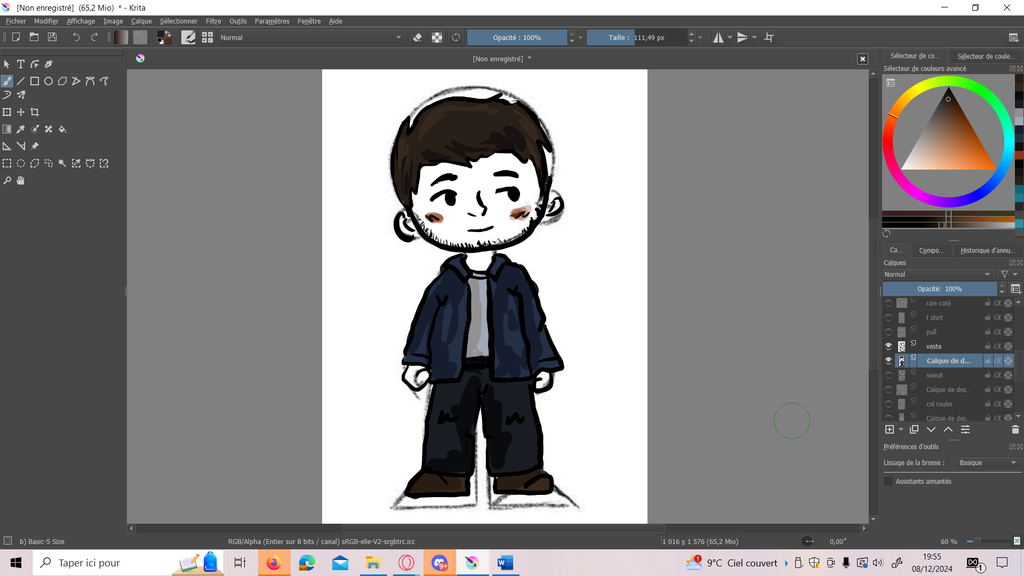Pick the Fill bucket tool
Image resolution: width=1024 pixels, height=576 pixels.
pos(62,129)
